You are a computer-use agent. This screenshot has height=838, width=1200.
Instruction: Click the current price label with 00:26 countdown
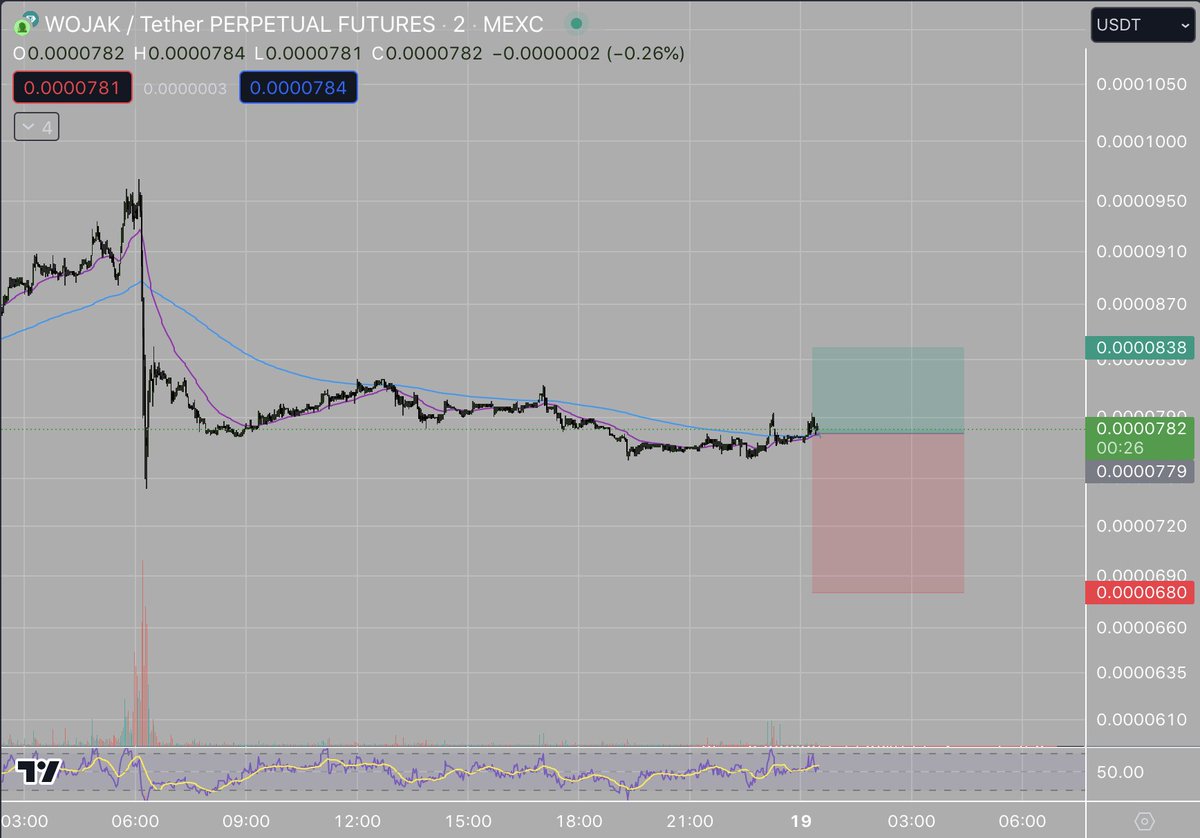click(1140, 438)
